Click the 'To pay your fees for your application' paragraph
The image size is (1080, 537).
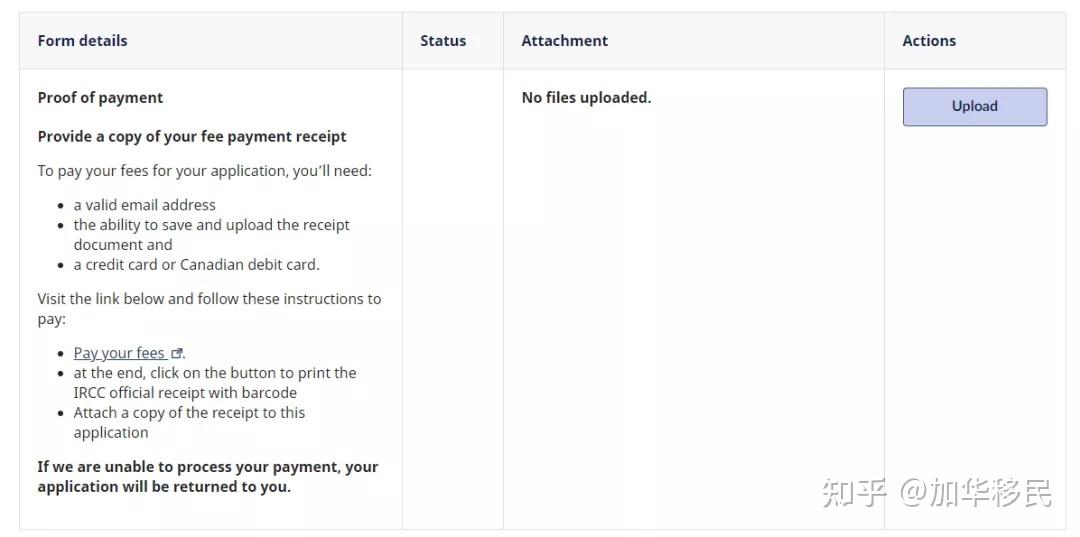click(204, 171)
